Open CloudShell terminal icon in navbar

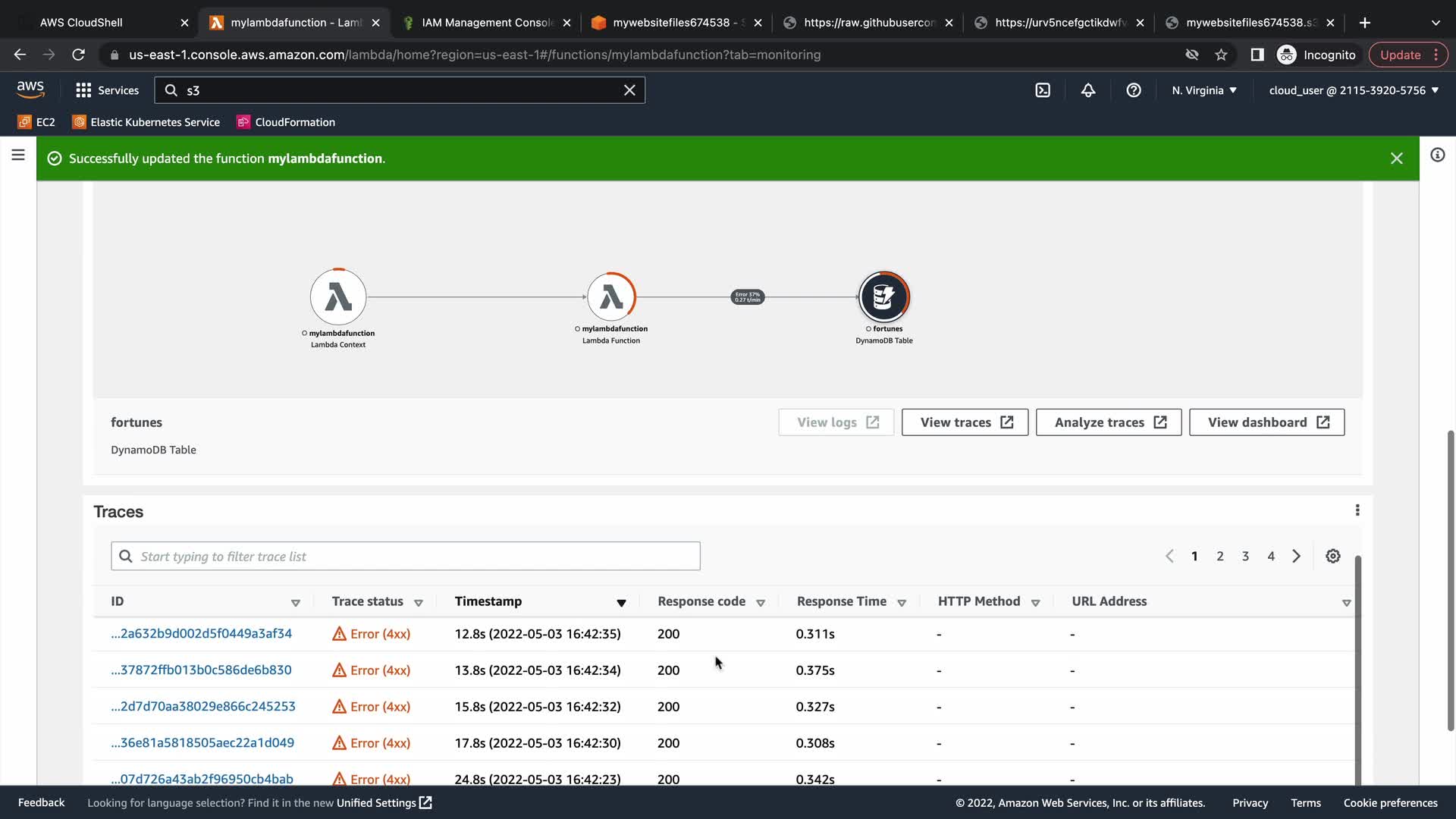(x=1043, y=90)
